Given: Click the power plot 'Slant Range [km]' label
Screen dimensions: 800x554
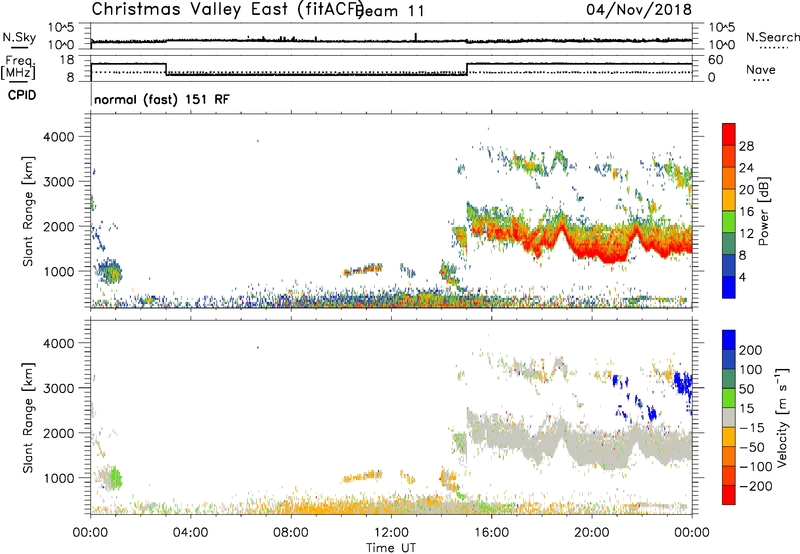Looking at the screenshot, I should [28, 211].
